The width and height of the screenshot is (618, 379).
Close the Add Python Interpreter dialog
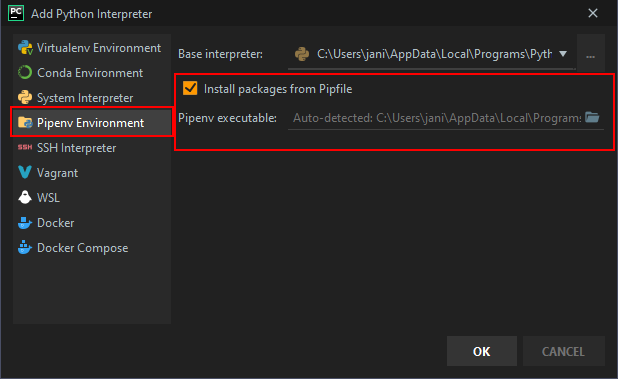593,13
